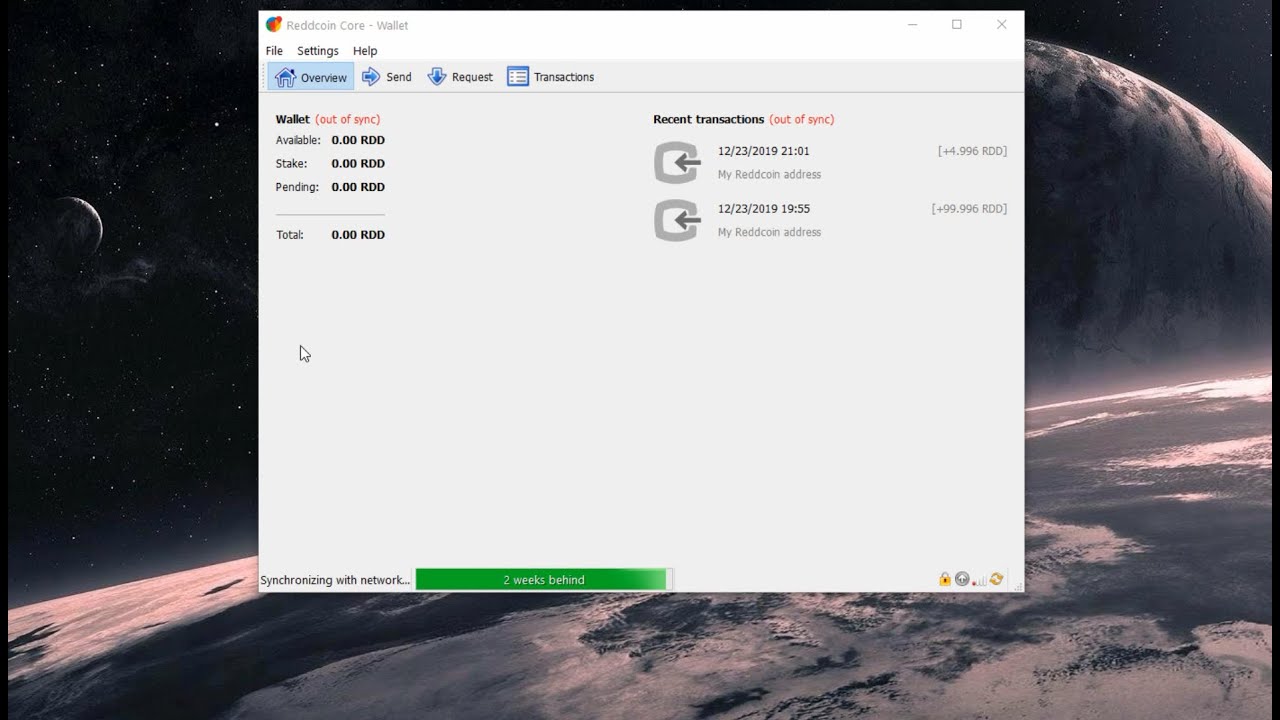Open the File menu
Viewport: 1280px width, 720px height.
pyautogui.click(x=274, y=51)
